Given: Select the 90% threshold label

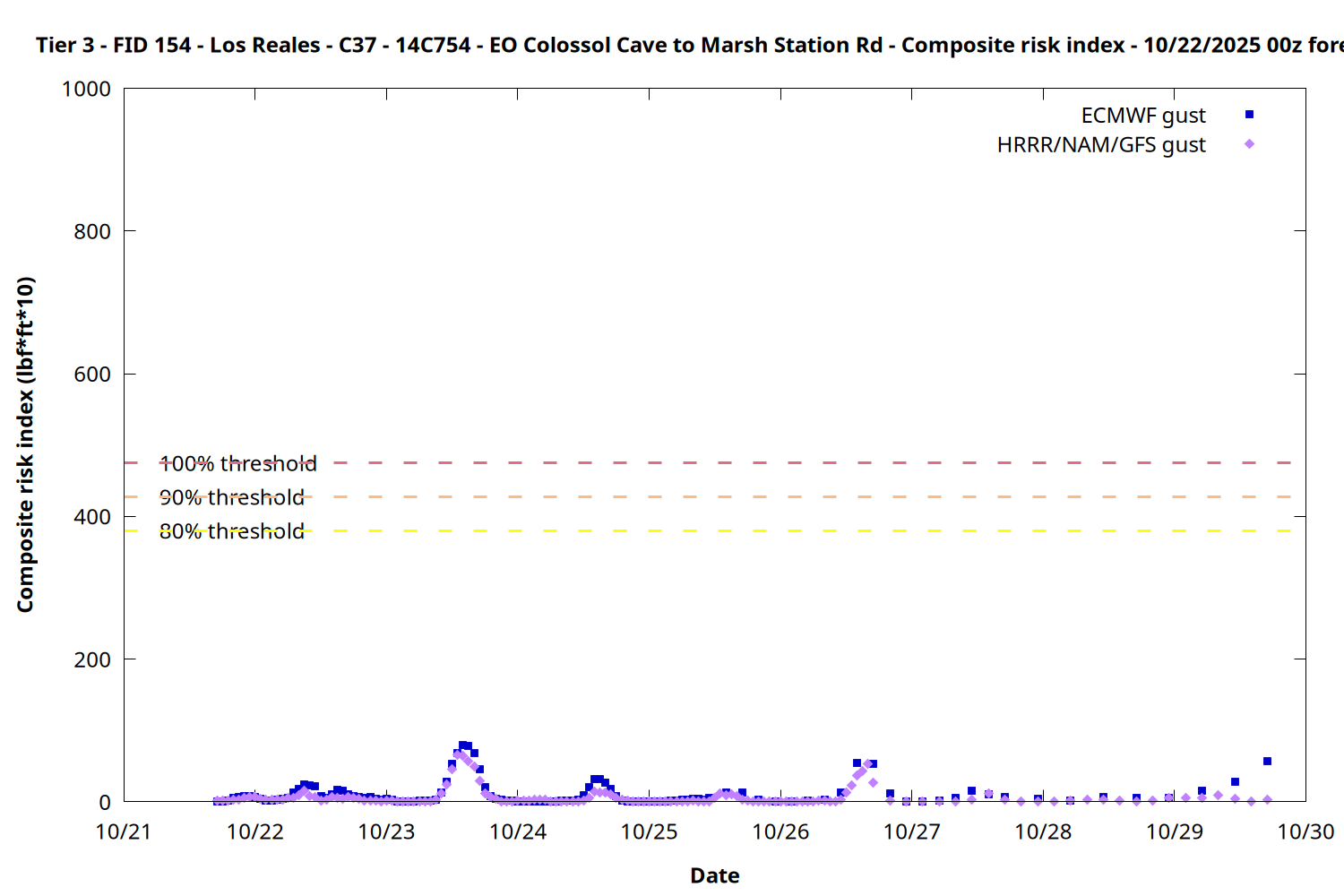Looking at the screenshot, I should (231, 497).
